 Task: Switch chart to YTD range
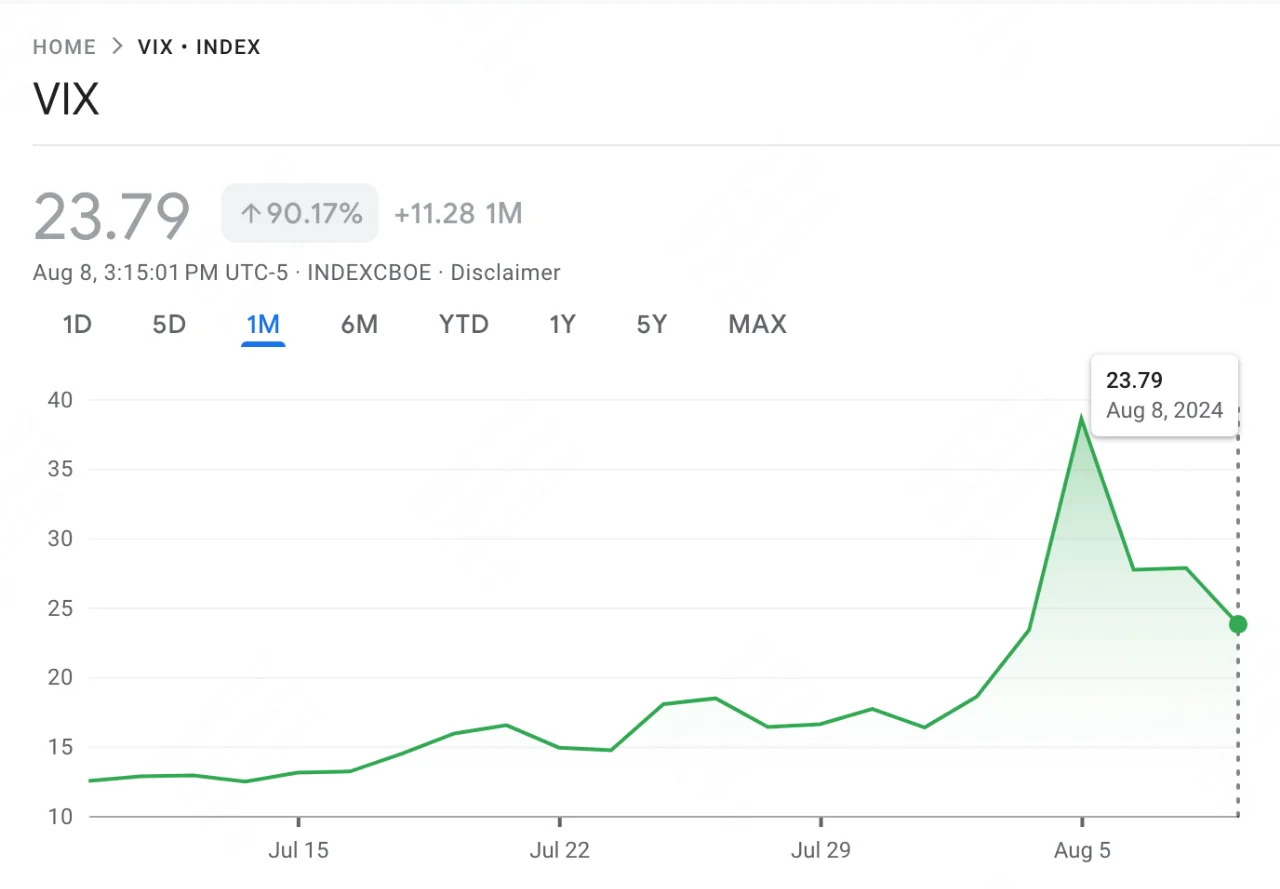click(464, 324)
